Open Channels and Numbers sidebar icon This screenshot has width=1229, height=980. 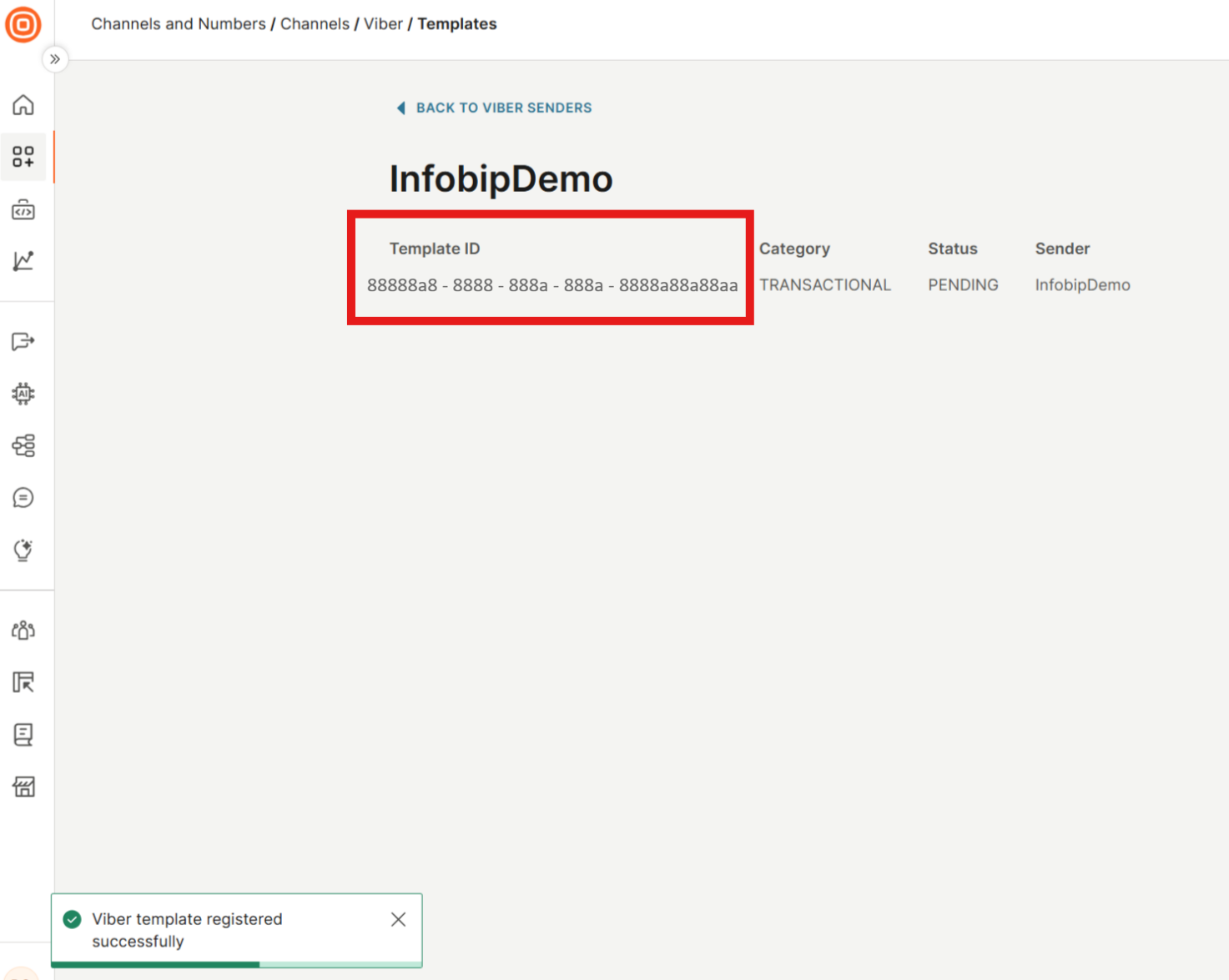point(23,157)
